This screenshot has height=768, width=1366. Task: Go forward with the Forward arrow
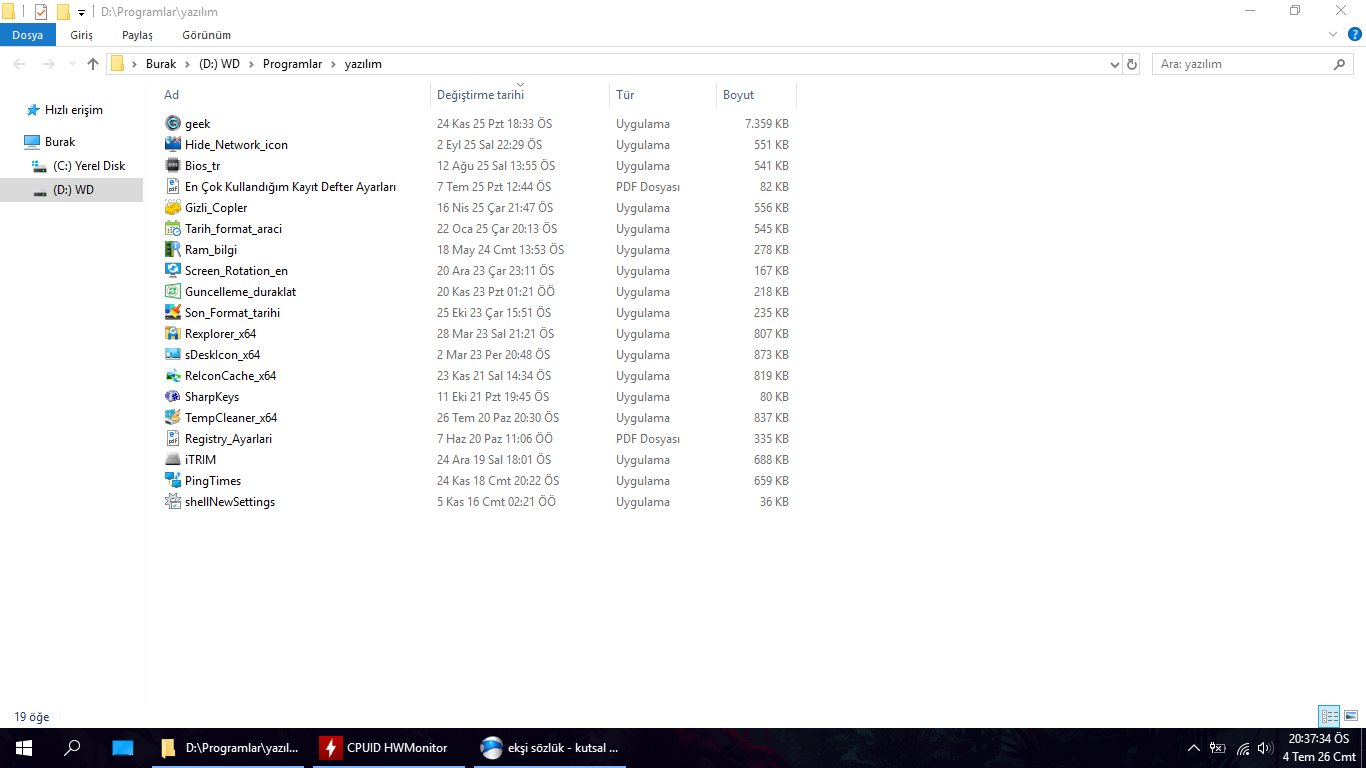point(49,64)
